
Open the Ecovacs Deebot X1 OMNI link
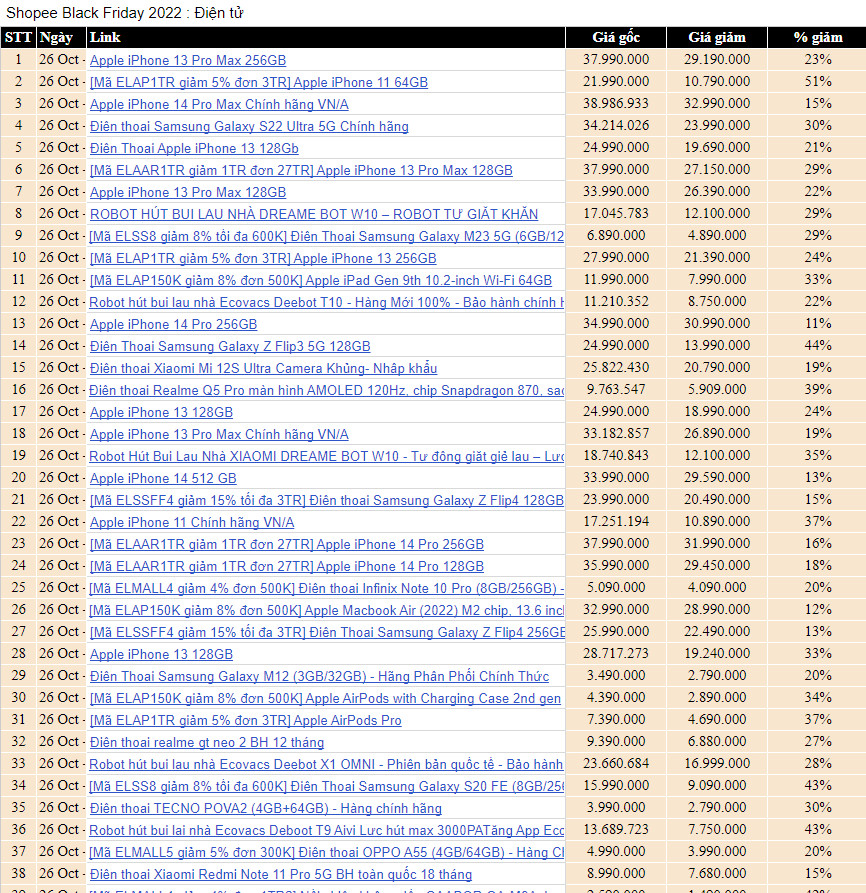326,764
